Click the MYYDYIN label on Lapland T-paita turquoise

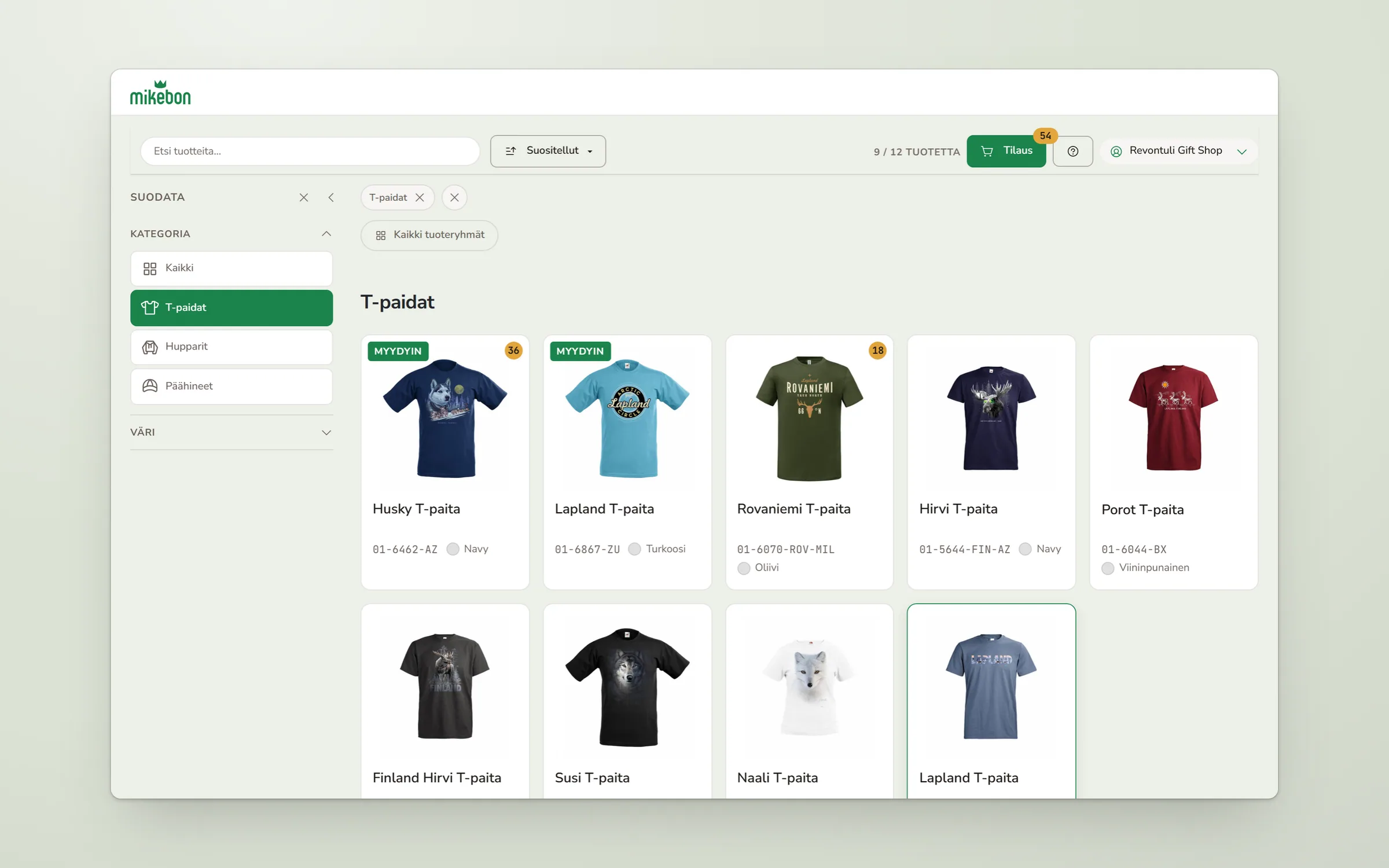coord(580,351)
